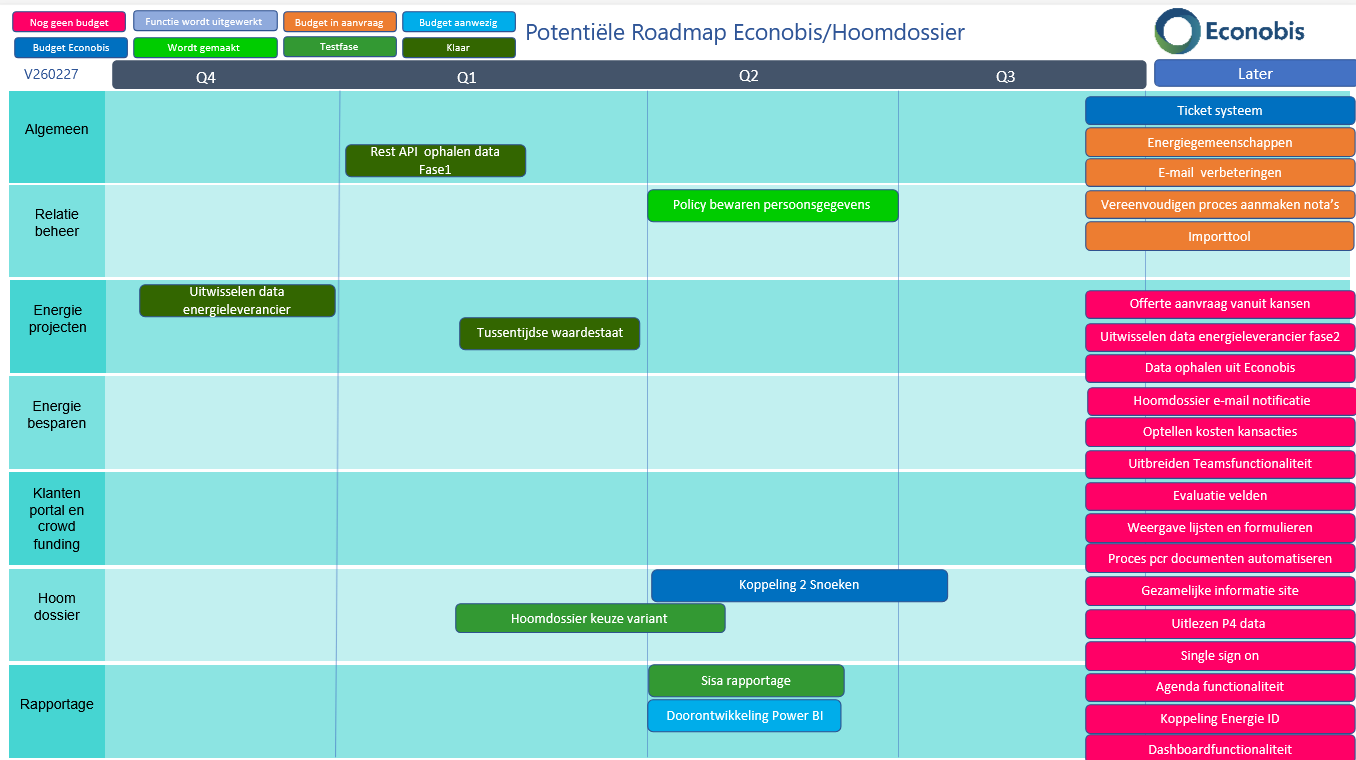
Task: Select the 'Budget in aanvraag' legend swatch
Action: click(x=340, y=22)
